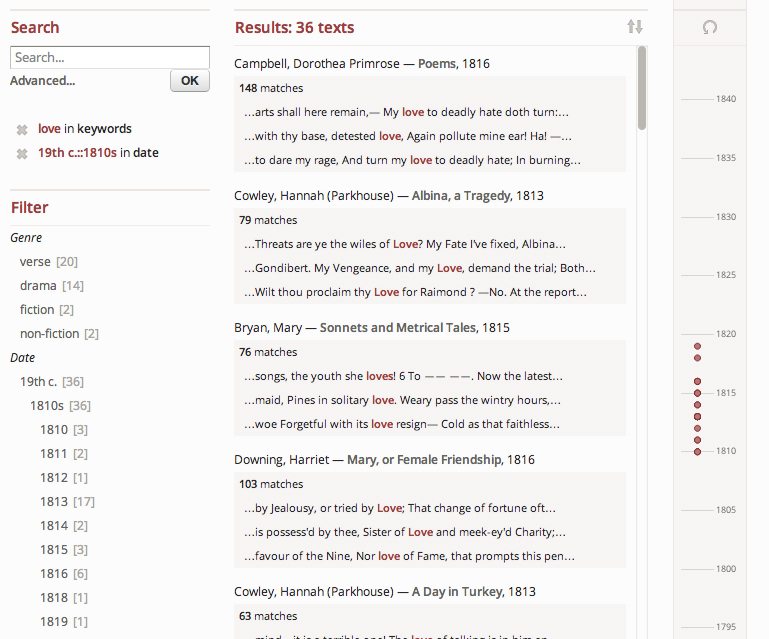Filter by verse genre
This screenshot has width=769, height=639.
pos(35,262)
